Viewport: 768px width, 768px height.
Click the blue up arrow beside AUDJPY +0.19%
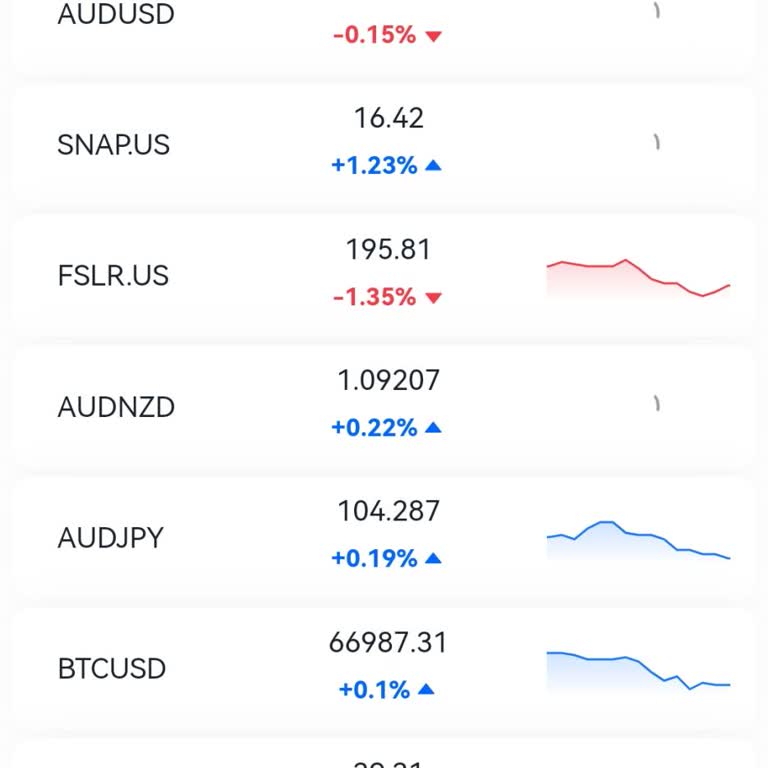433,559
